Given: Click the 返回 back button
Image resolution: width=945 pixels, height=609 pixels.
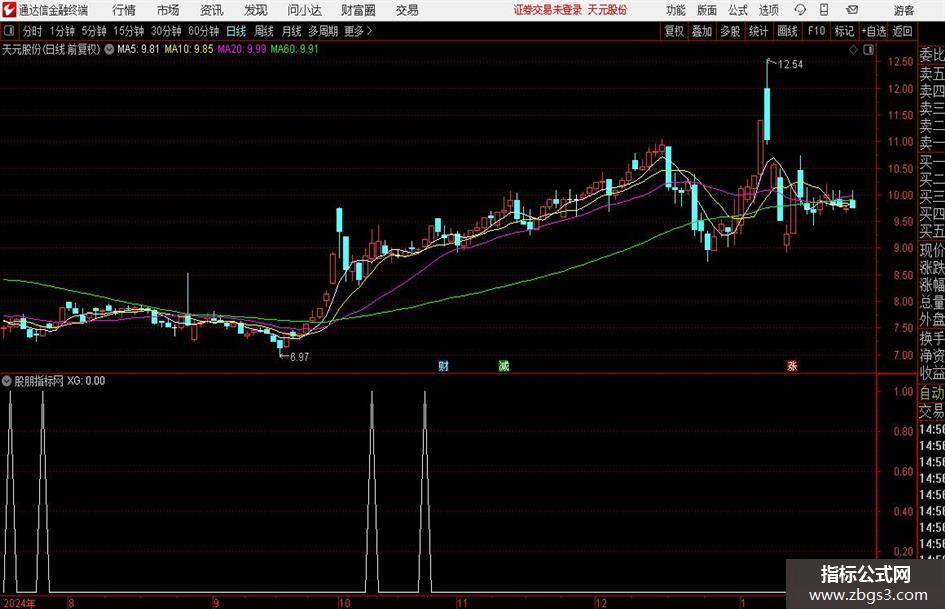Looking at the screenshot, I should coord(902,31).
